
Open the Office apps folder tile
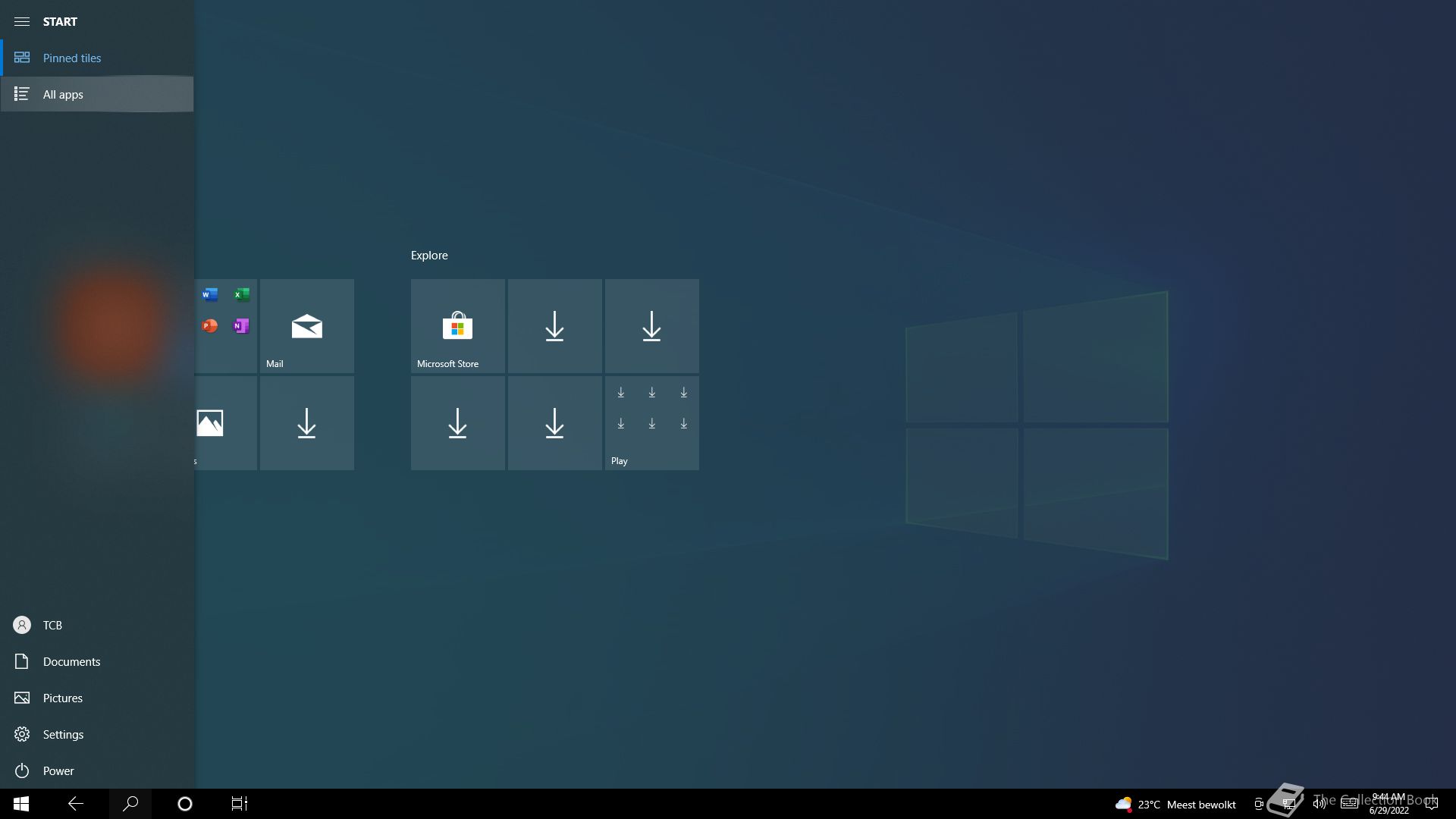pyautogui.click(x=225, y=326)
